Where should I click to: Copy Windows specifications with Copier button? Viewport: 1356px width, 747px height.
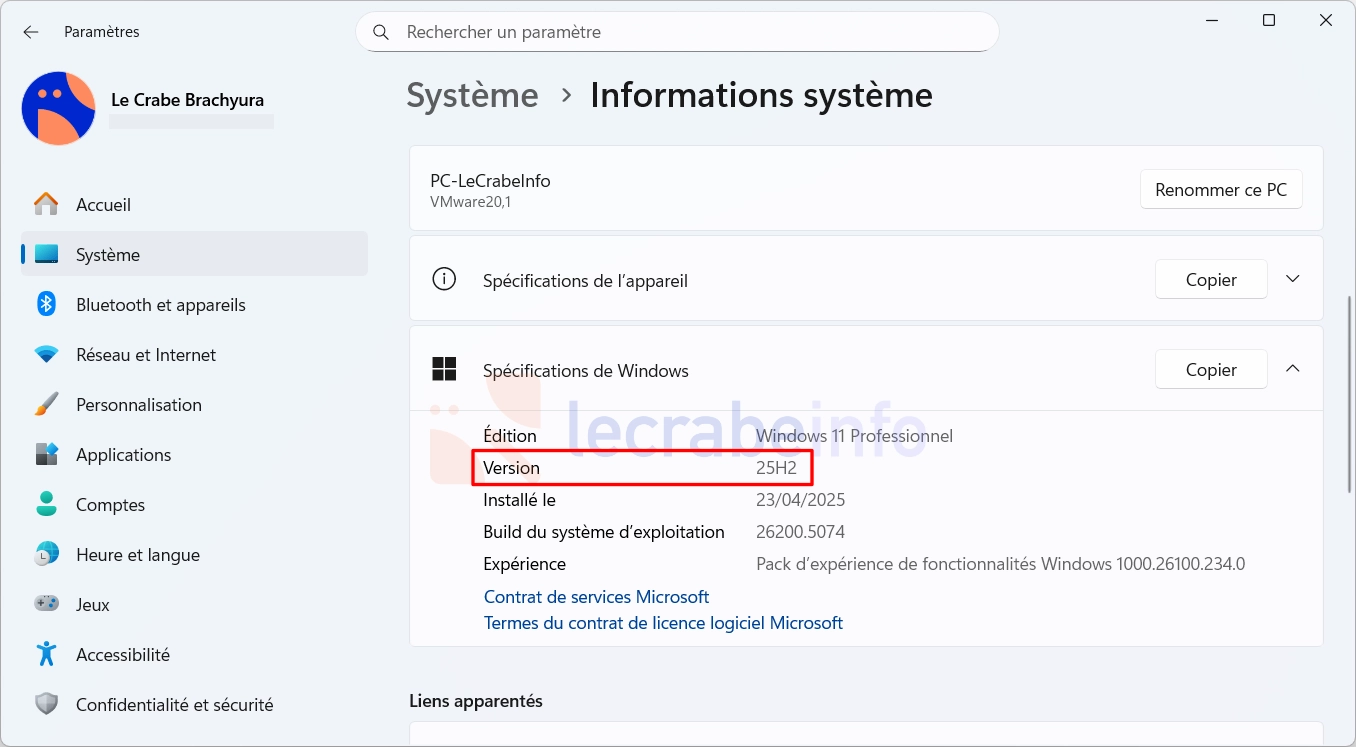click(x=1211, y=369)
